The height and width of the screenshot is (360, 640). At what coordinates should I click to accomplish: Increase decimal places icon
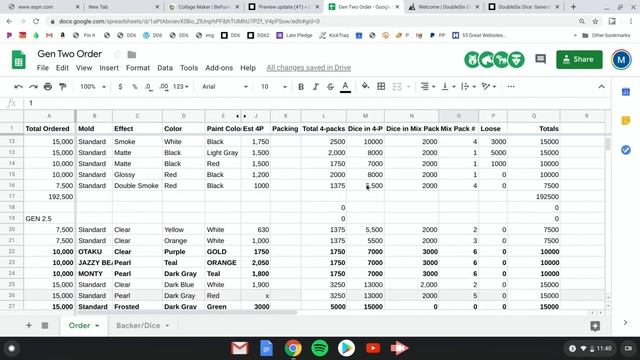point(164,87)
